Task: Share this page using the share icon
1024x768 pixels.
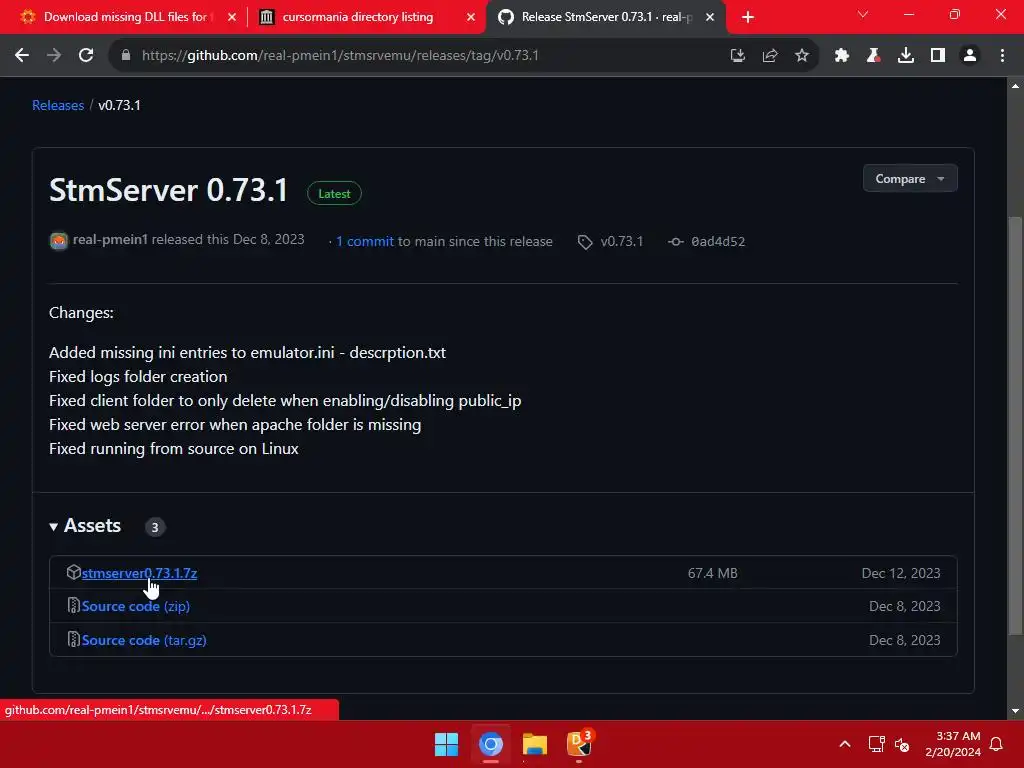Action: coord(770,56)
